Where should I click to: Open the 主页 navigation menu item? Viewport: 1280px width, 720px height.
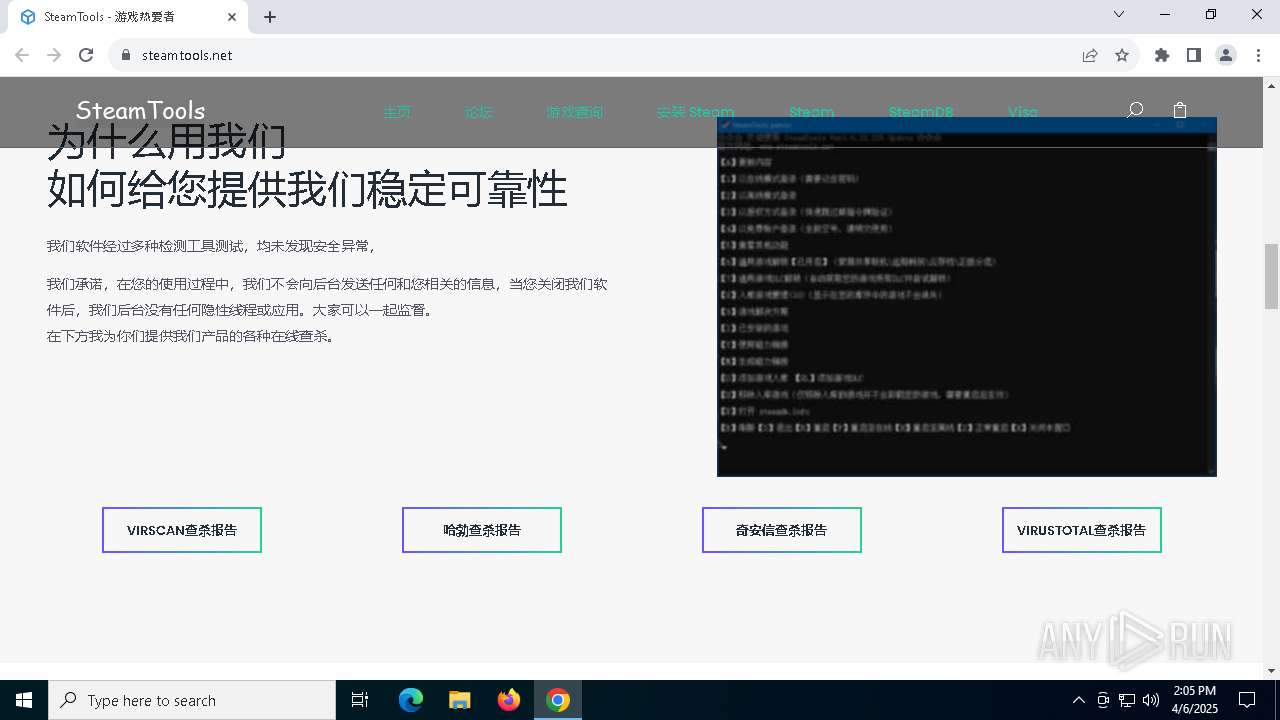pos(397,112)
